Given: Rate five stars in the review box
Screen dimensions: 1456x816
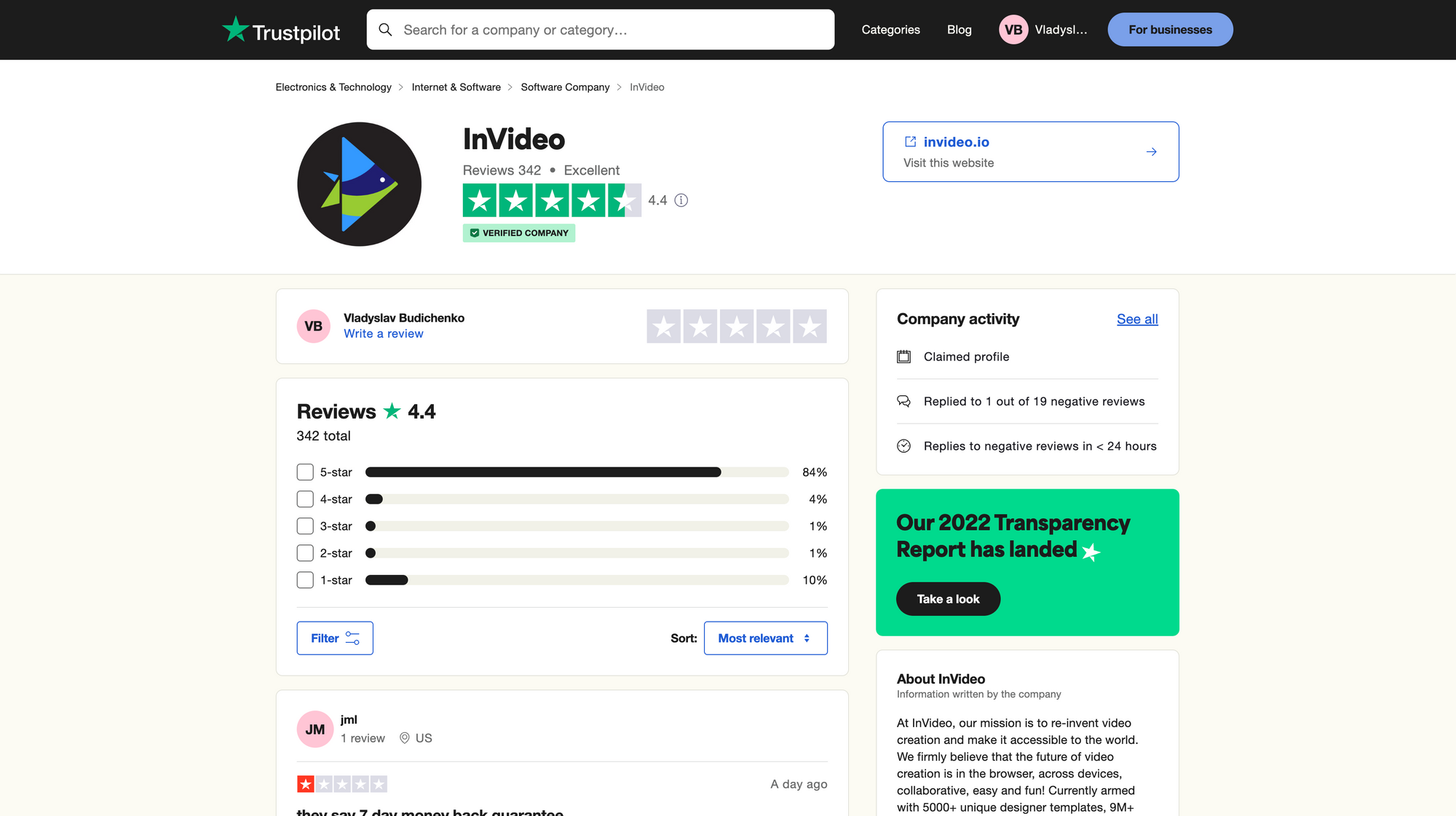Looking at the screenshot, I should point(810,327).
